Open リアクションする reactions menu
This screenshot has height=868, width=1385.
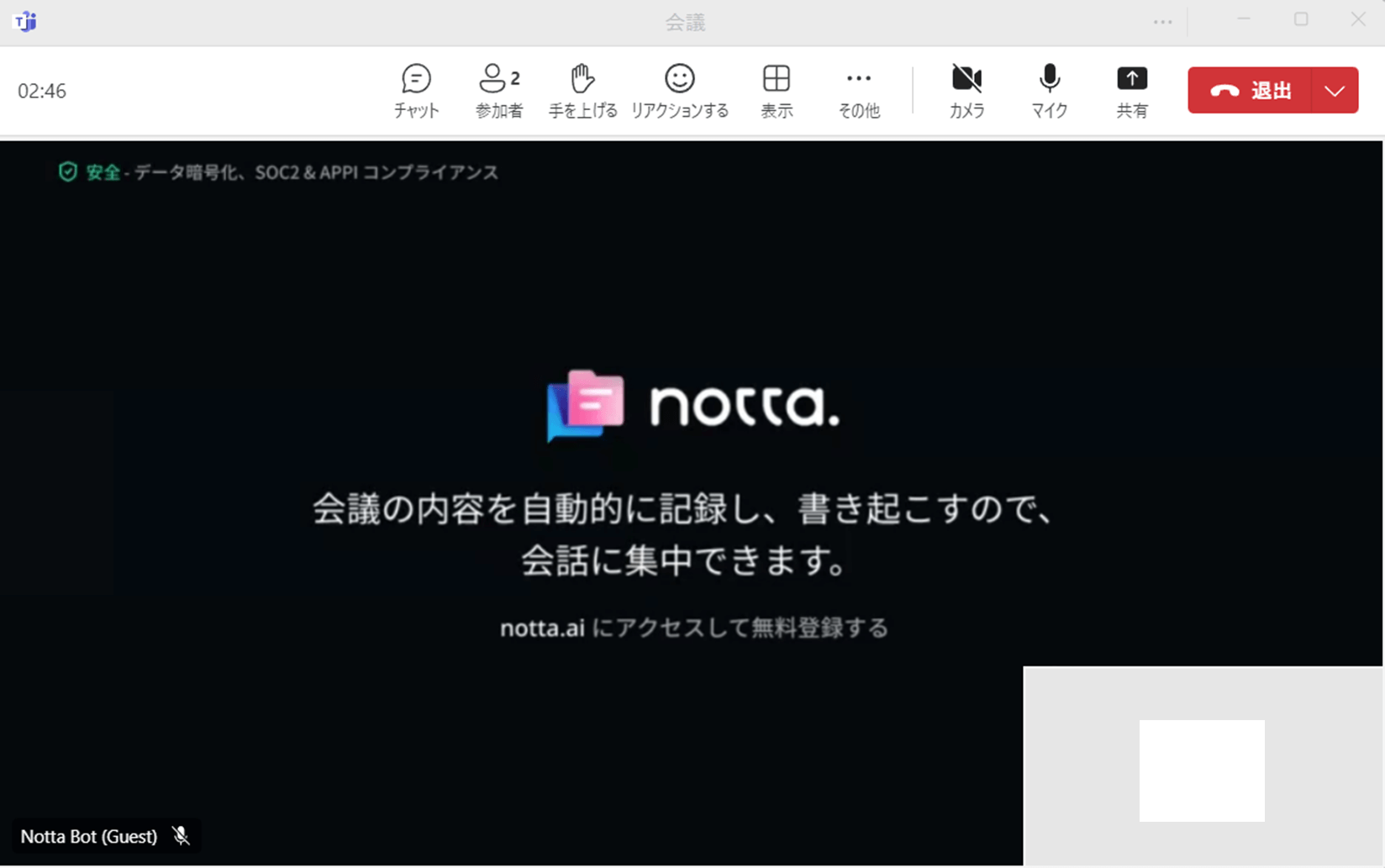tap(679, 91)
